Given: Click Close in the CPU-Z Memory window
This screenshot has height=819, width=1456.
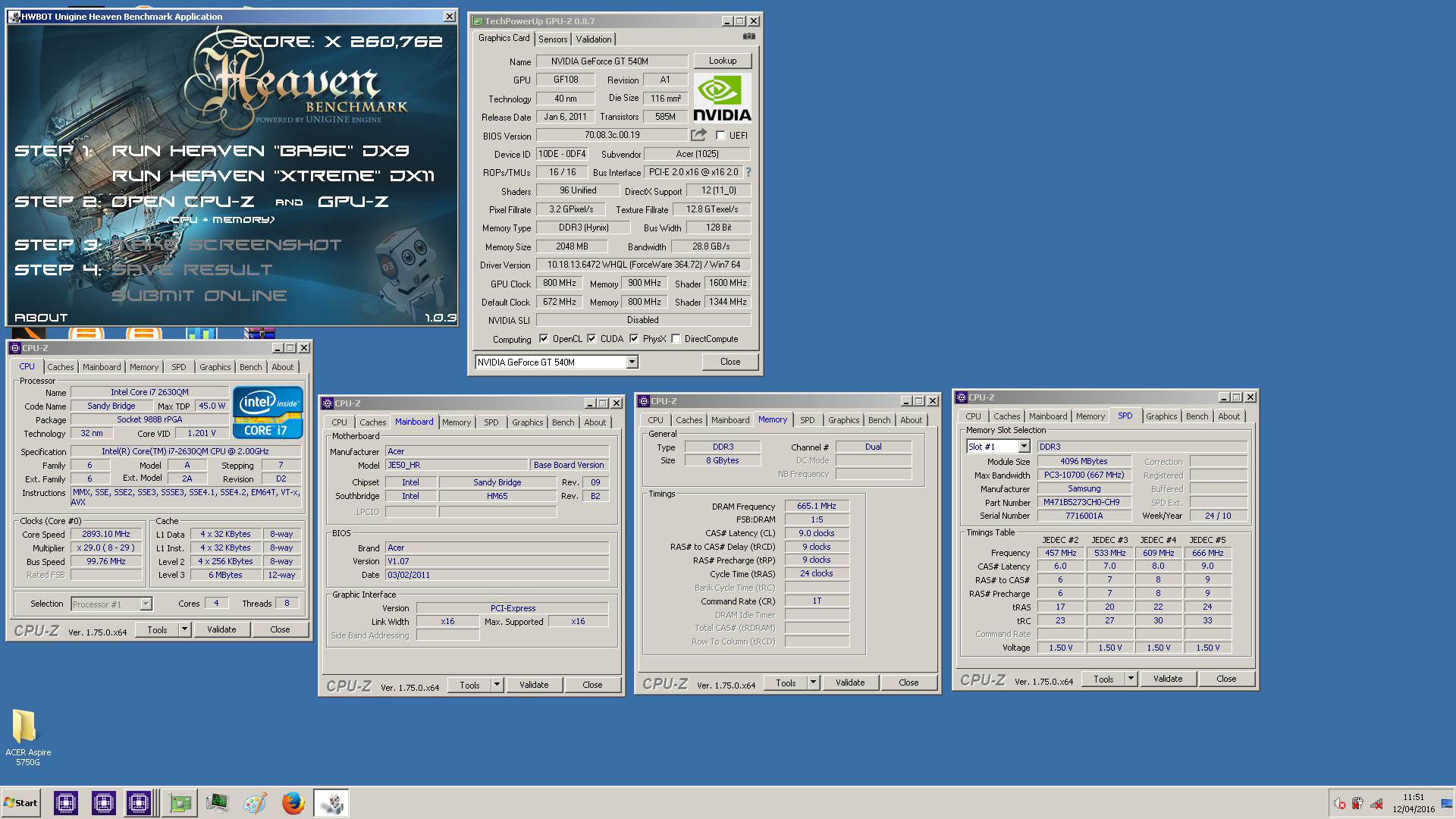Looking at the screenshot, I should point(908,682).
